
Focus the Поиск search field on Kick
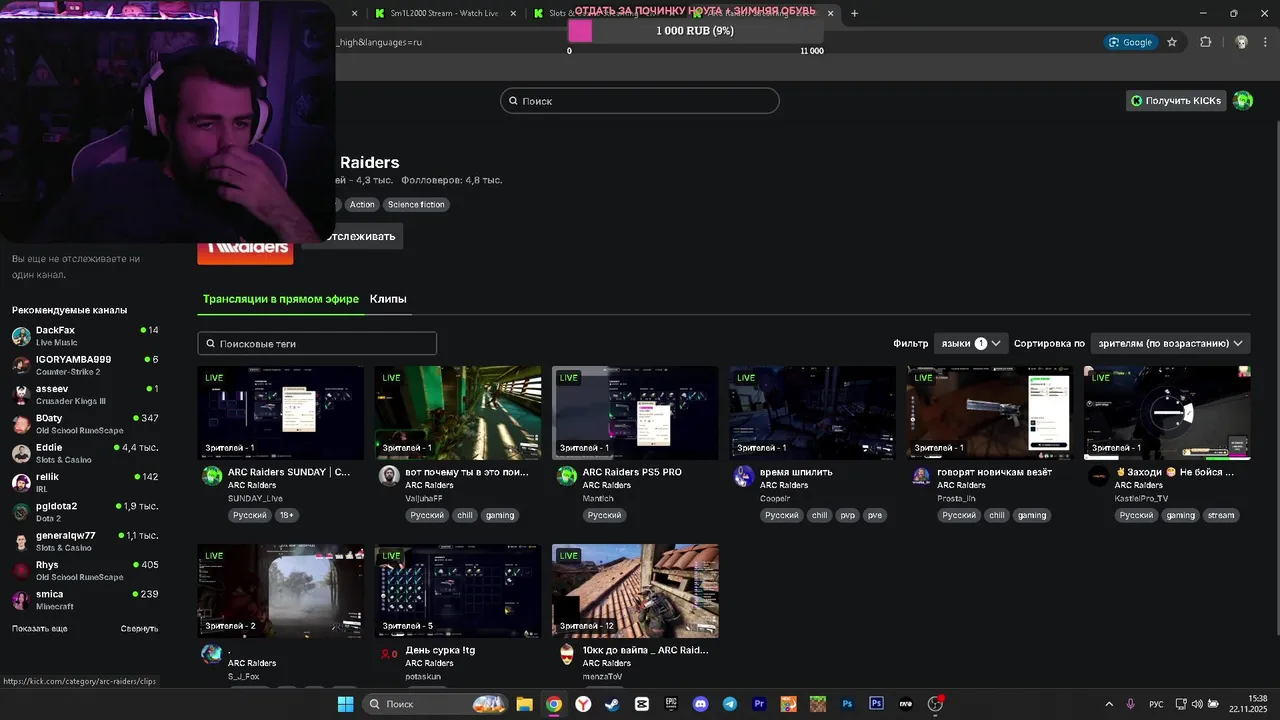pos(640,101)
